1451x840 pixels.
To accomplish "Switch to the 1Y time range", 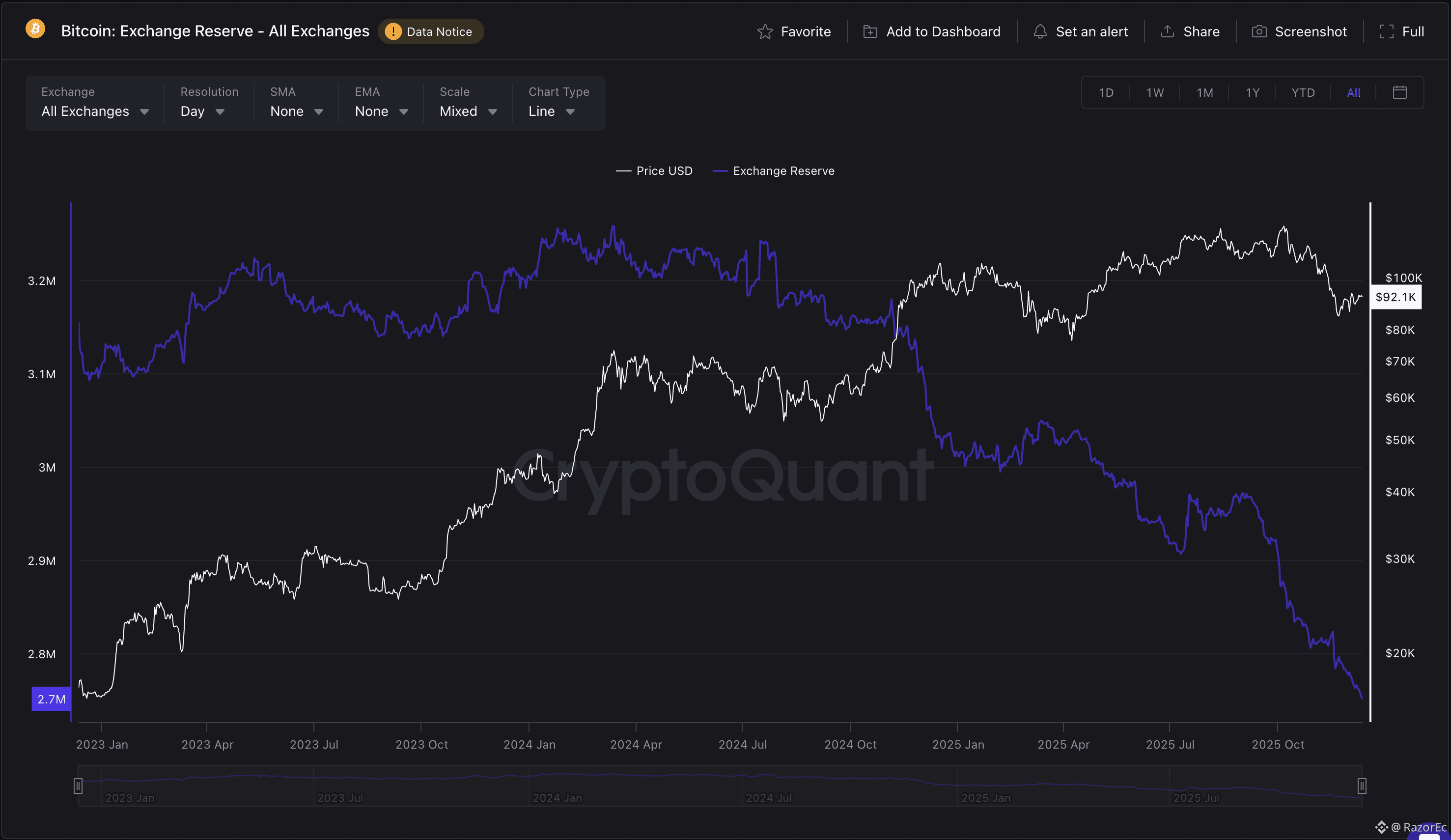I will [x=1253, y=93].
